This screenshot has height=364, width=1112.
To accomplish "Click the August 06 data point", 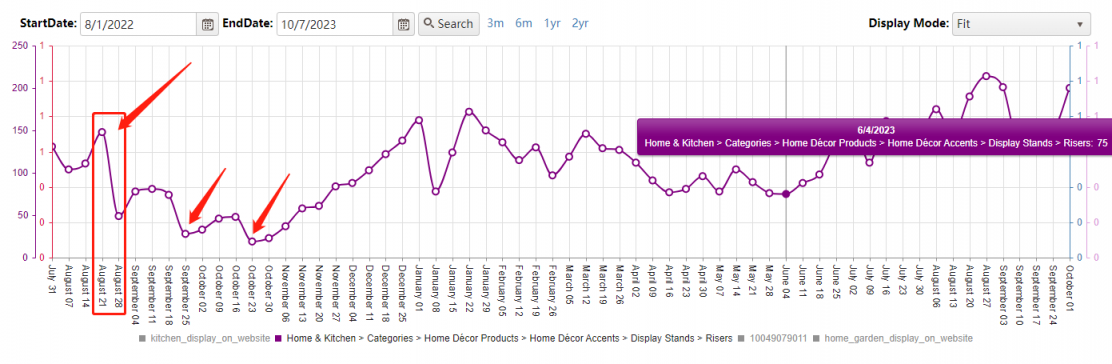I will pos(935,109).
